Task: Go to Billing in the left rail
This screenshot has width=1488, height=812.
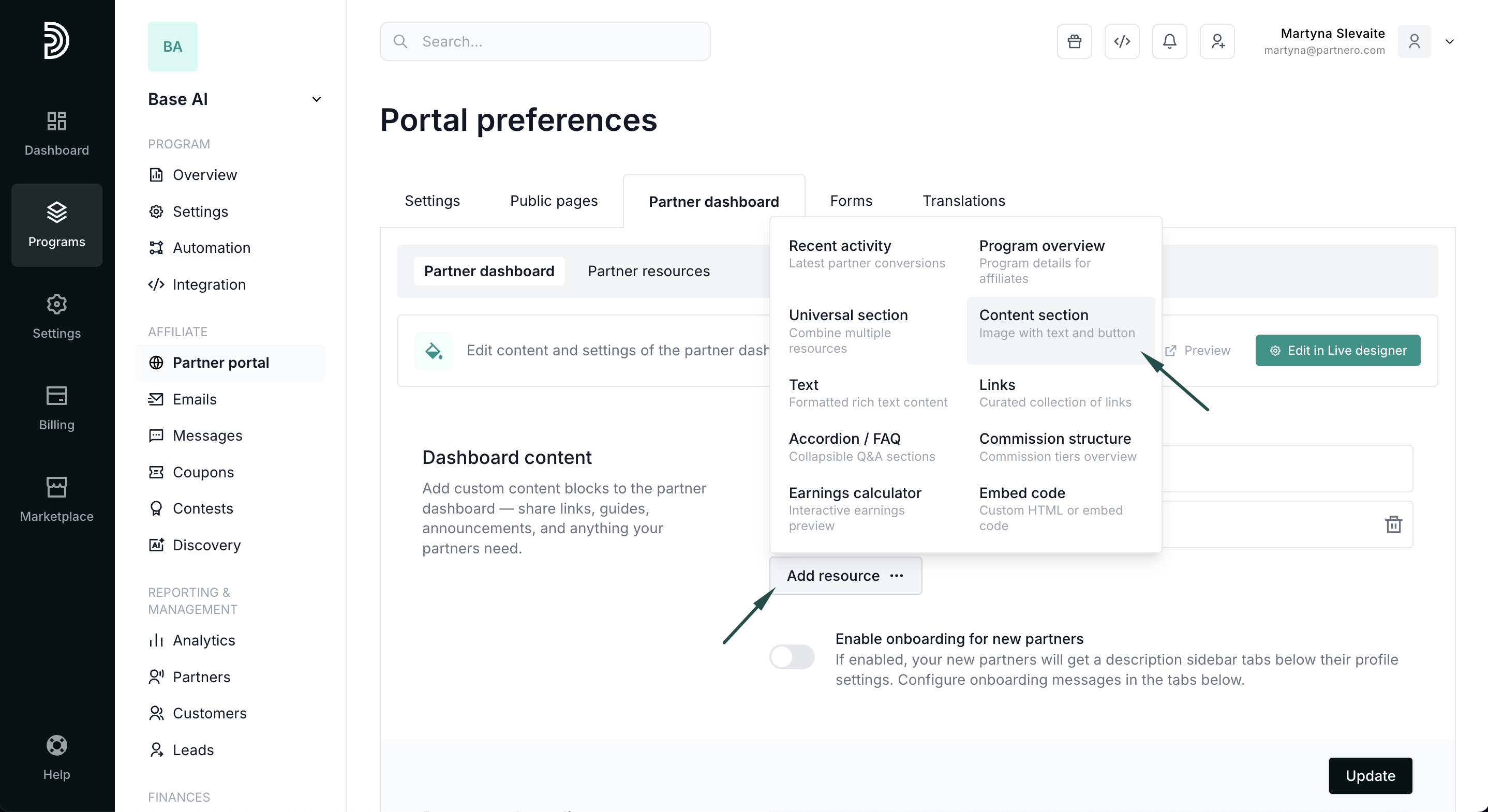Action: 56,408
